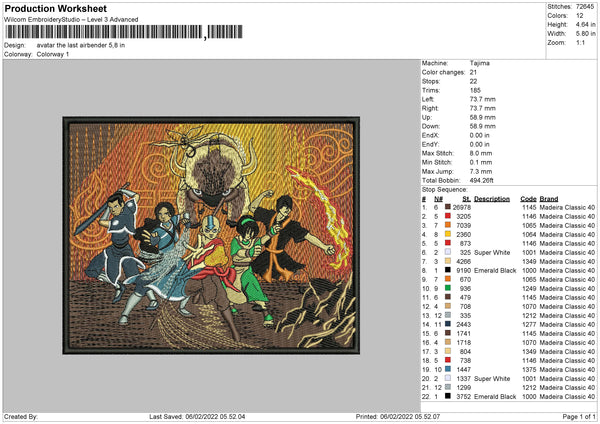Select design name 'avatar the last airbender 5,8 in'
The width and height of the screenshot is (600, 424).
pos(81,45)
